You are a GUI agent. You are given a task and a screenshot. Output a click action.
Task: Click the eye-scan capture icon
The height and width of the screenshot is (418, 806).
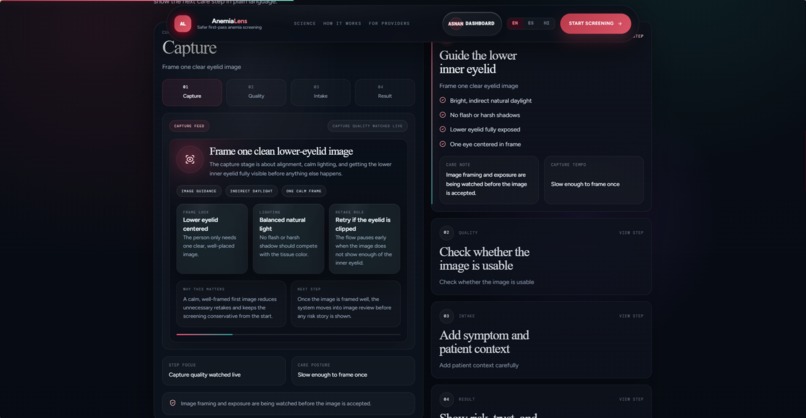[190, 159]
